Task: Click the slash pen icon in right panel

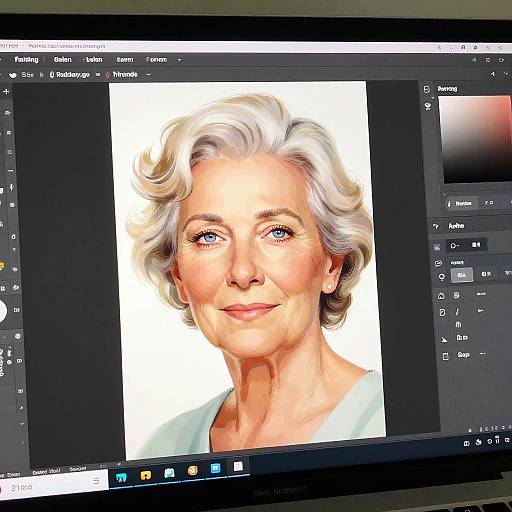Action: pyautogui.click(x=457, y=312)
